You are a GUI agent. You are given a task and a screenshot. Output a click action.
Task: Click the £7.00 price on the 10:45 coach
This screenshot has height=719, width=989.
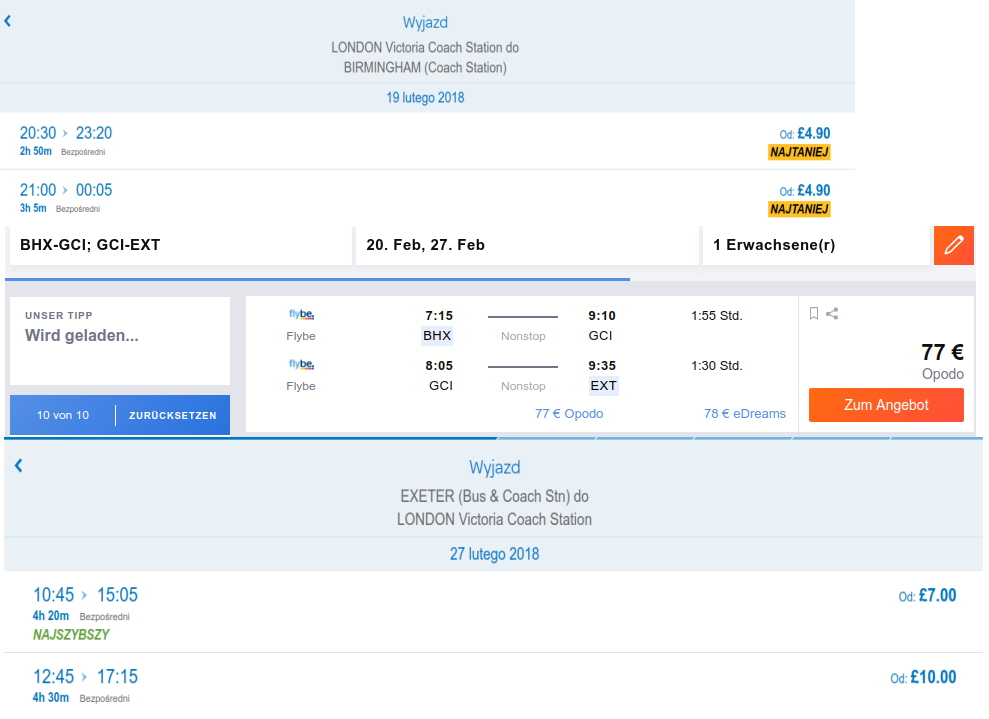click(927, 595)
